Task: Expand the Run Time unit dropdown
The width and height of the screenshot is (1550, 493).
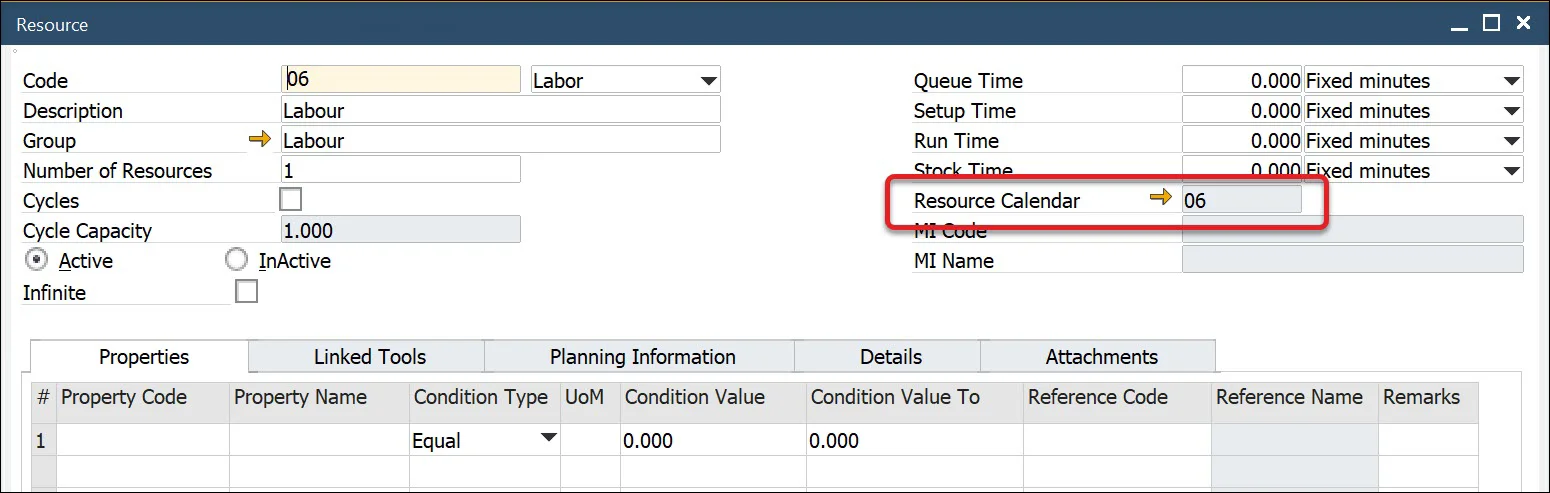Action: 1510,140
